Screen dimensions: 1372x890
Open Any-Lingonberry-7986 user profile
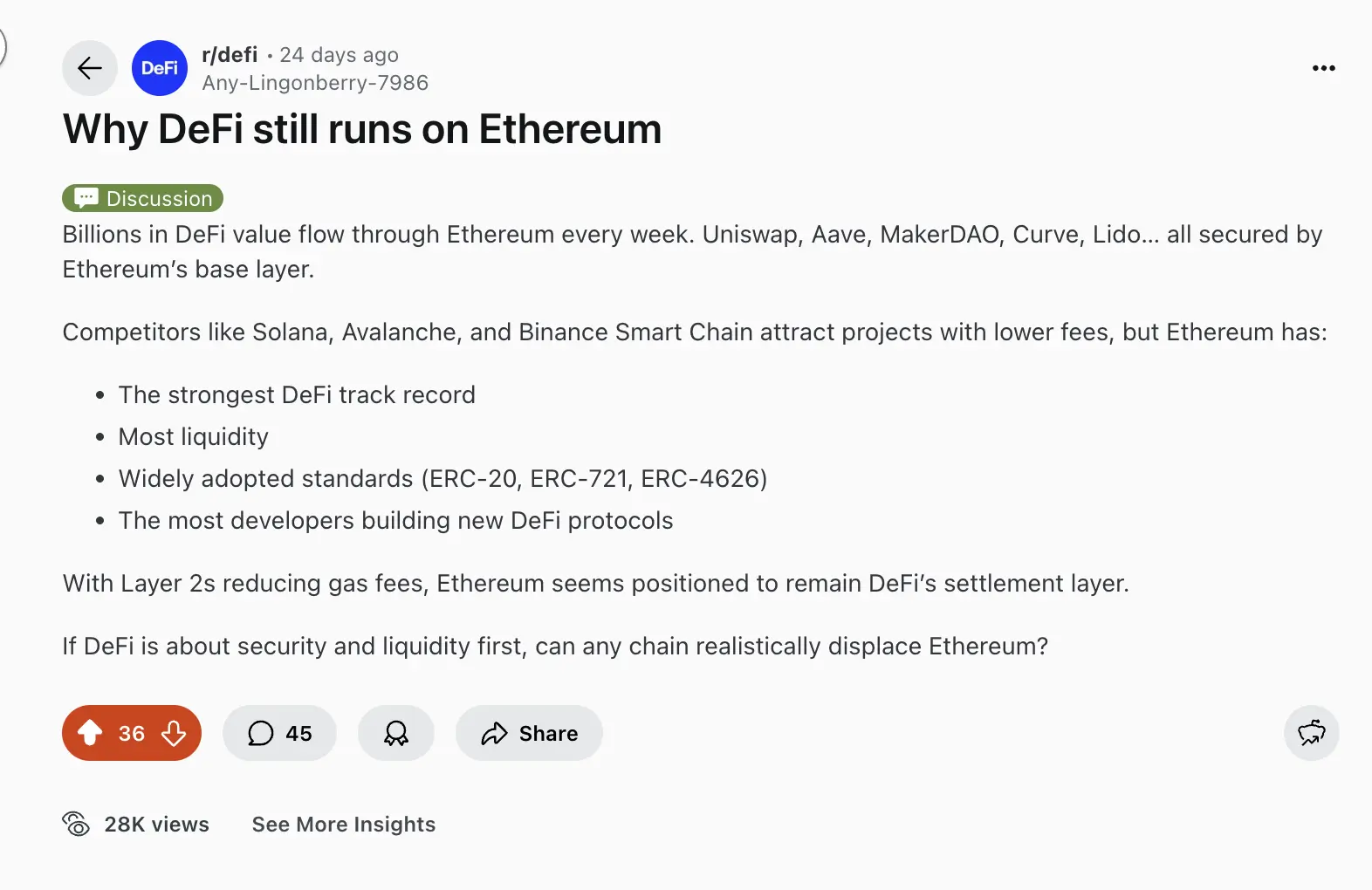point(315,83)
